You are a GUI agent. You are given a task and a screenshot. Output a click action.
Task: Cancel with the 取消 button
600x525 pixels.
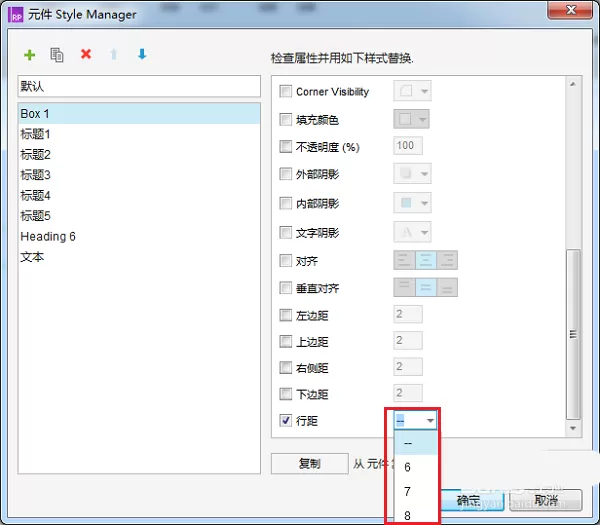coord(546,500)
